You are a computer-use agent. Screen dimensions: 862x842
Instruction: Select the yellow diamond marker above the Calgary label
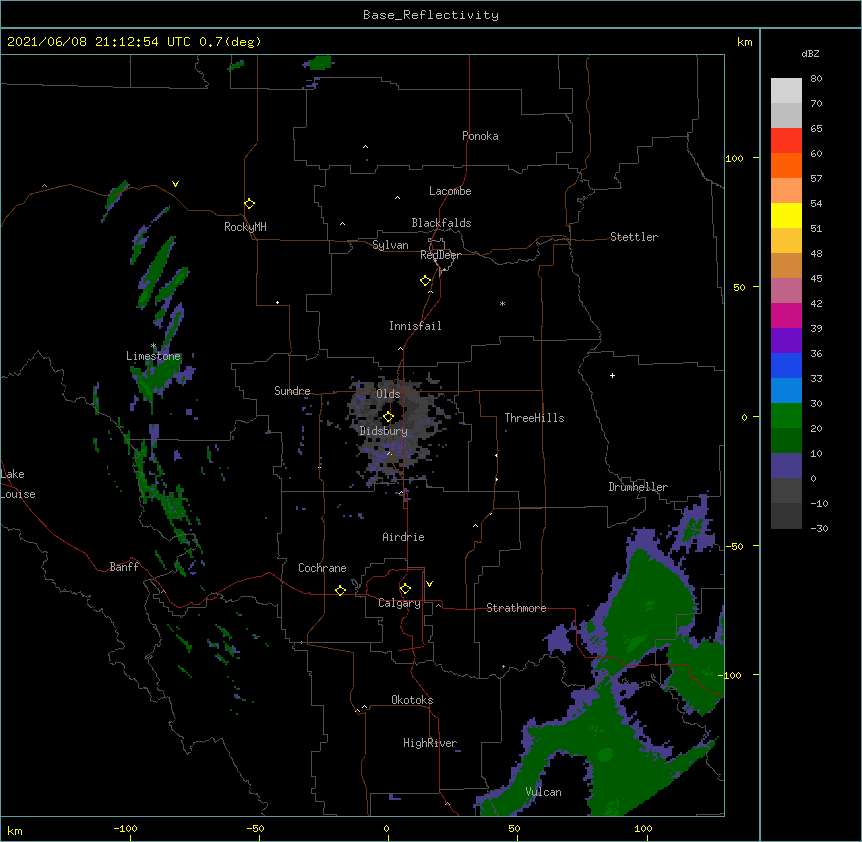coord(405,589)
